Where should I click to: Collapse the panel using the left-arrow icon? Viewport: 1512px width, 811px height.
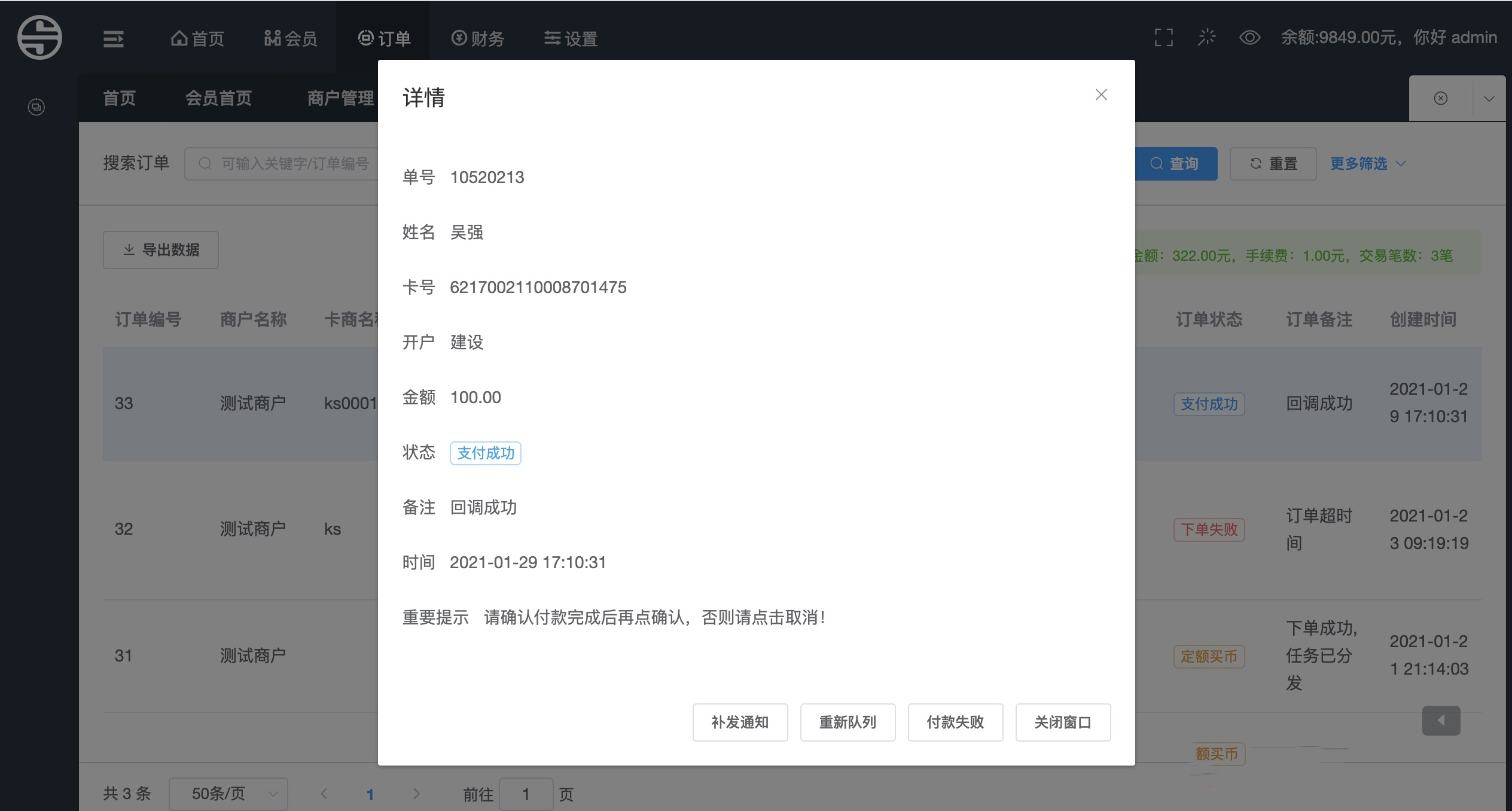point(1441,720)
